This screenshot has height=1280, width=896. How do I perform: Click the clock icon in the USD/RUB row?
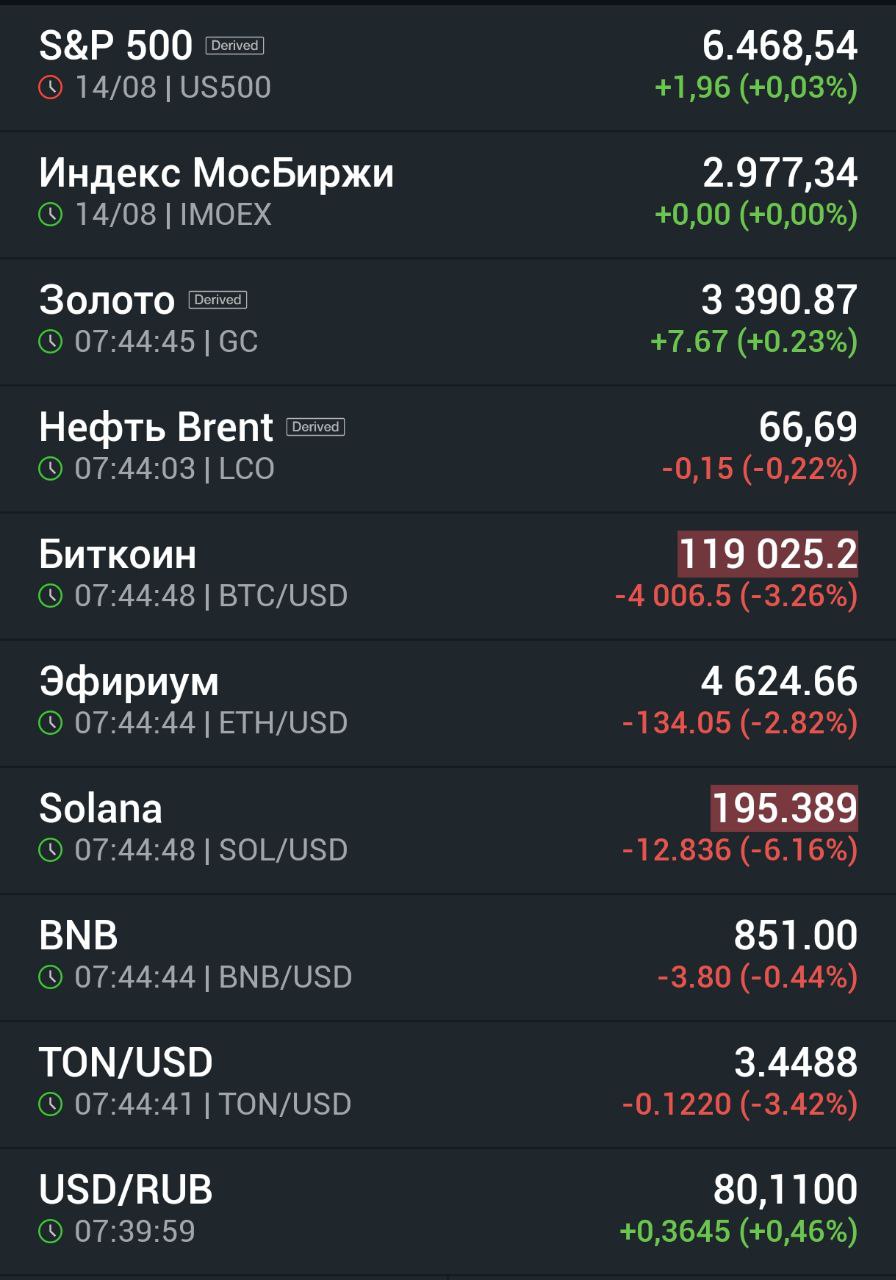click(x=50, y=1231)
